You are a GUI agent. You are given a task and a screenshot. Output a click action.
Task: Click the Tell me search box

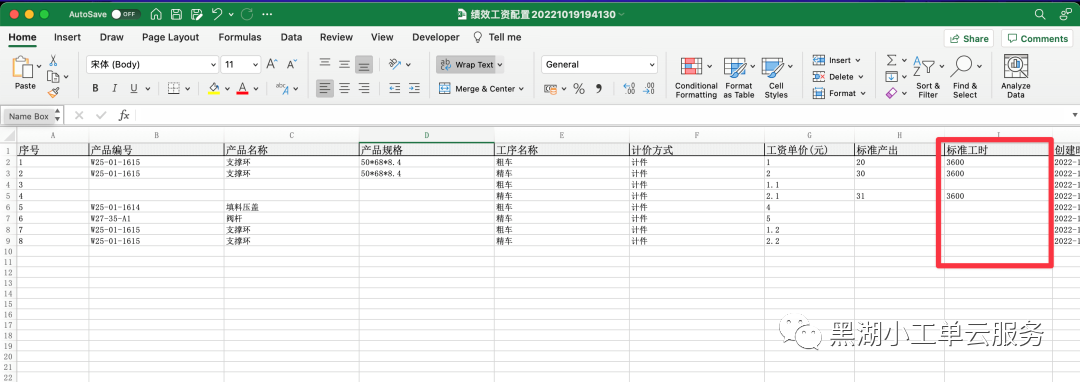tap(497, 37)
